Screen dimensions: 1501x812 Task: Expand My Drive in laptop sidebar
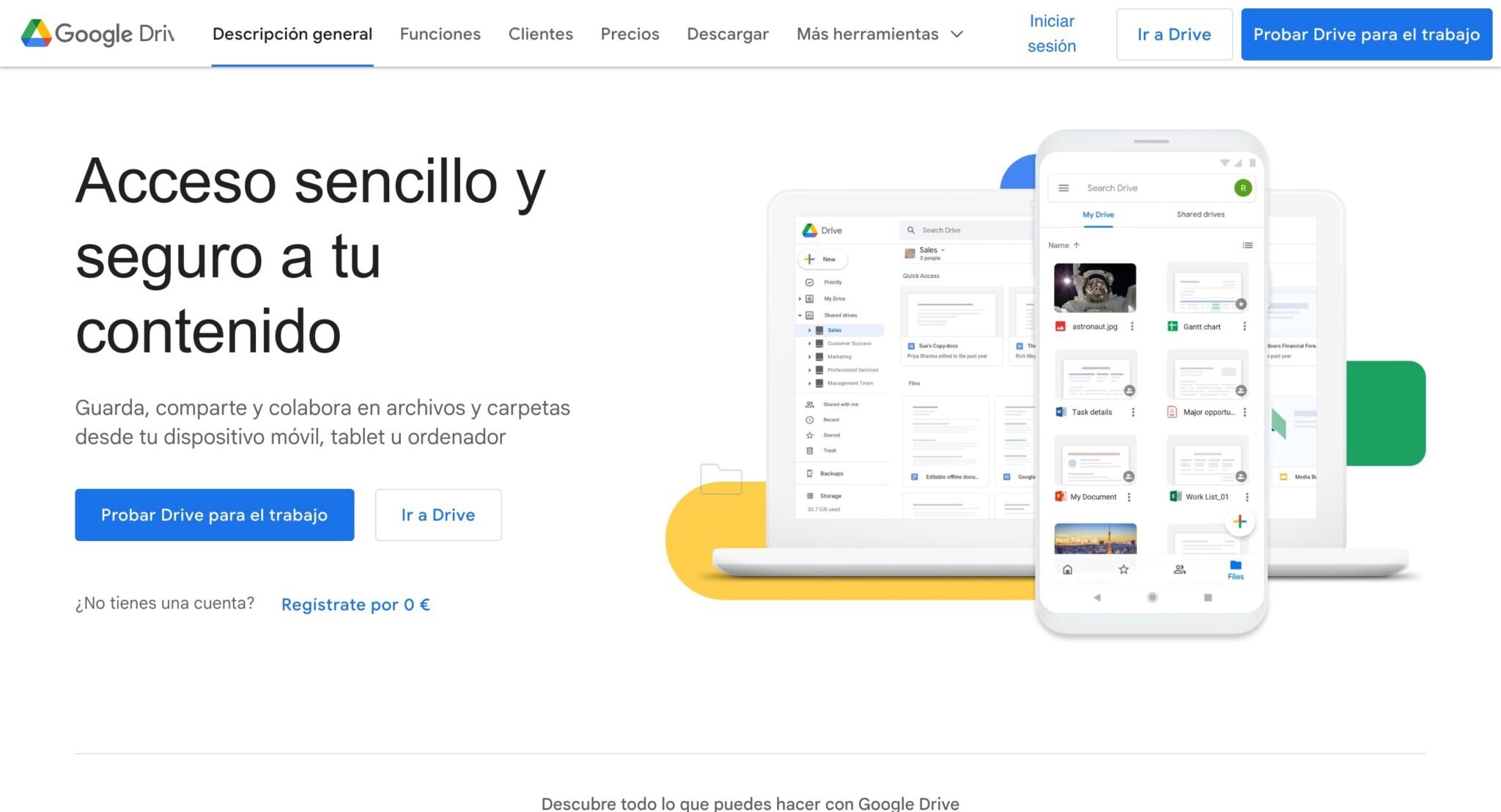(800, 299)
